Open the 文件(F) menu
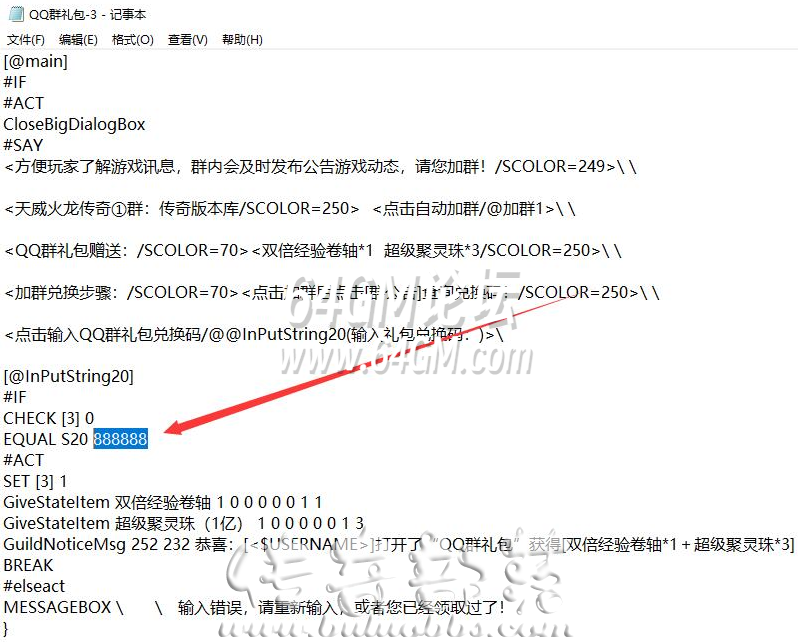This screenshot has width=798, height=642. click(x=26, y=40)
